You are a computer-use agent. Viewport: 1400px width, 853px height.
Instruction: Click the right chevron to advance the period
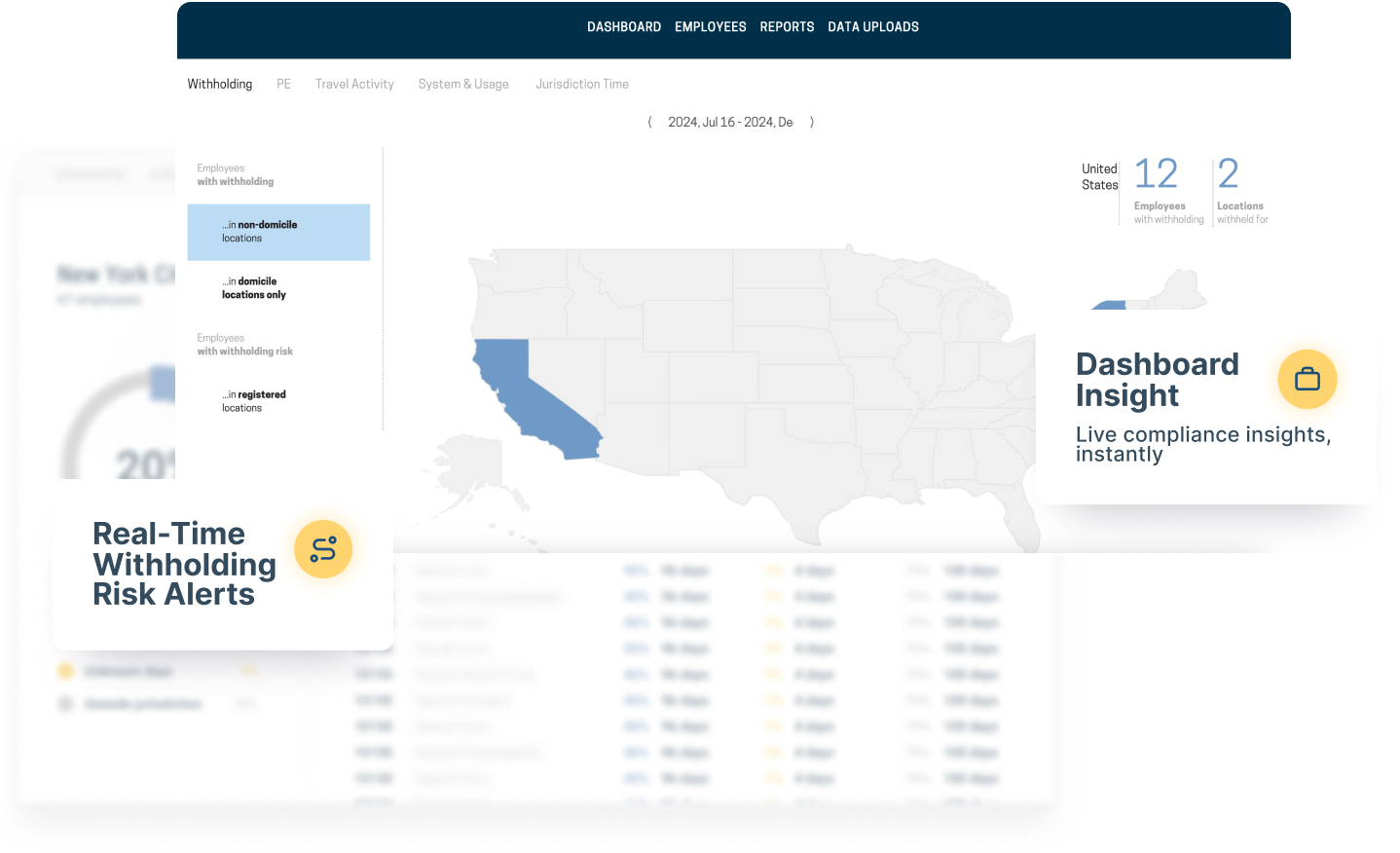click(x=812, y=121)
